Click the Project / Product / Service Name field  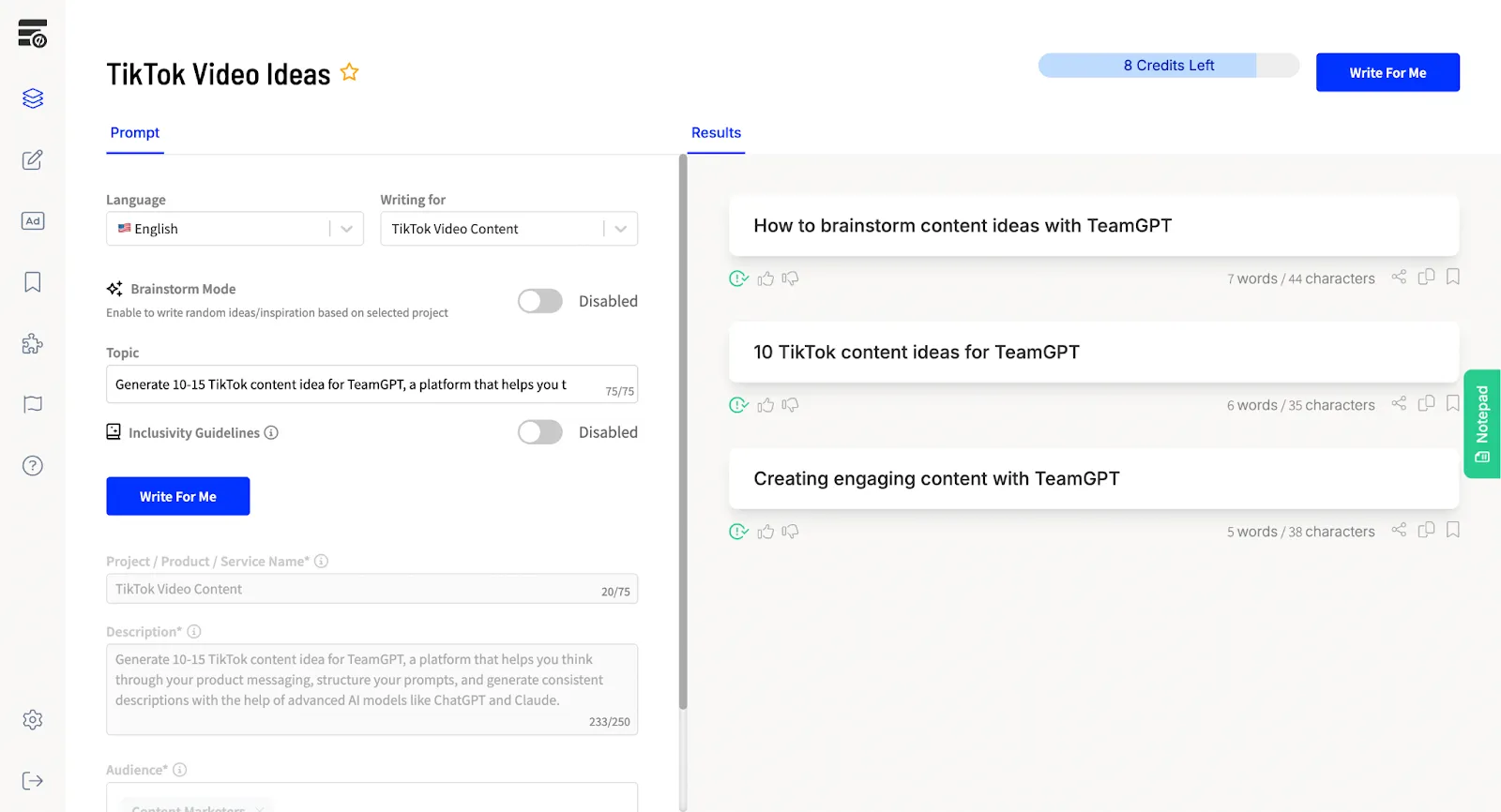[x=371, y=589]
